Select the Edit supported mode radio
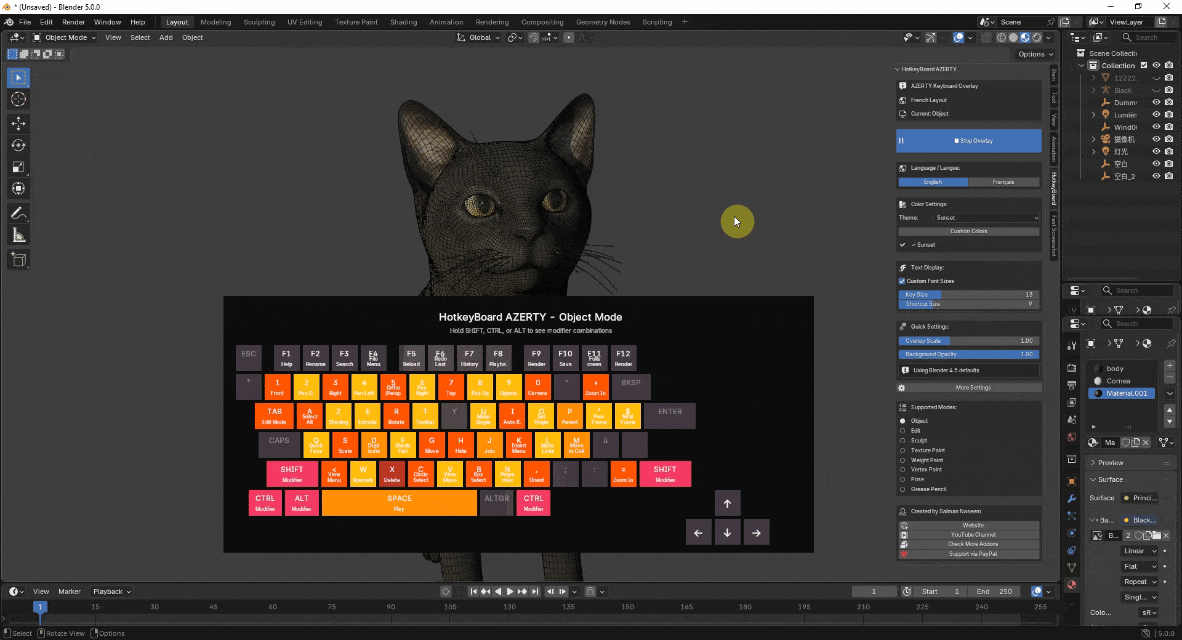 click(x=902, y=430)
